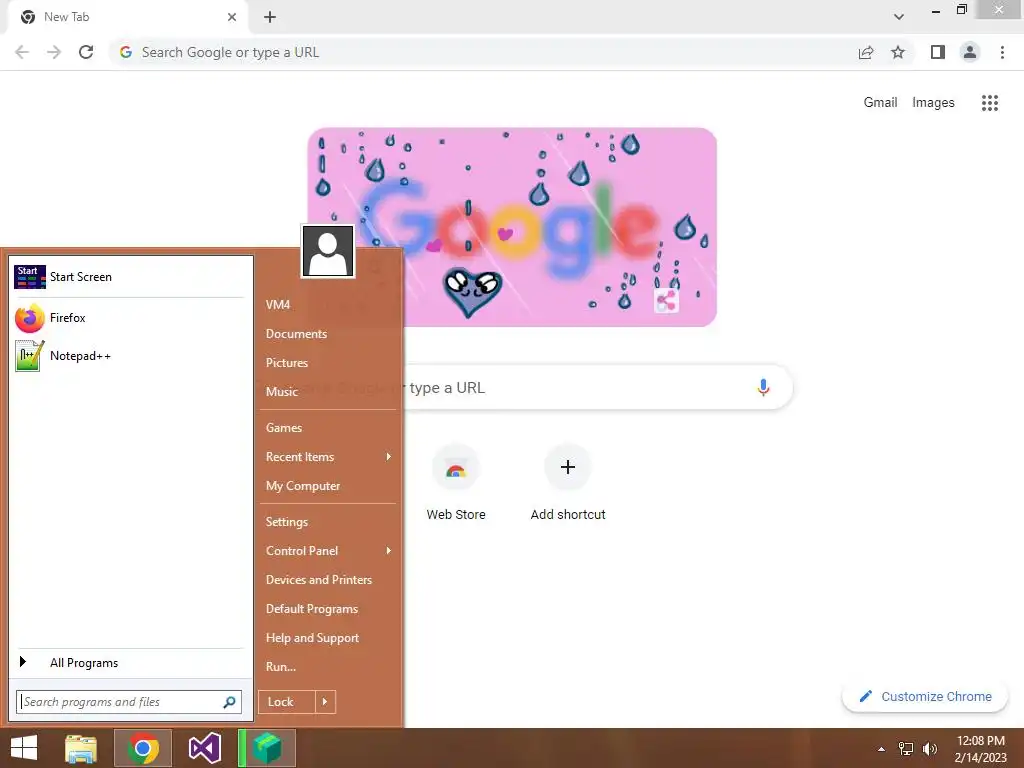Open a new tab with plus
Screen dimensions: 1024x768
click(270, 17)
